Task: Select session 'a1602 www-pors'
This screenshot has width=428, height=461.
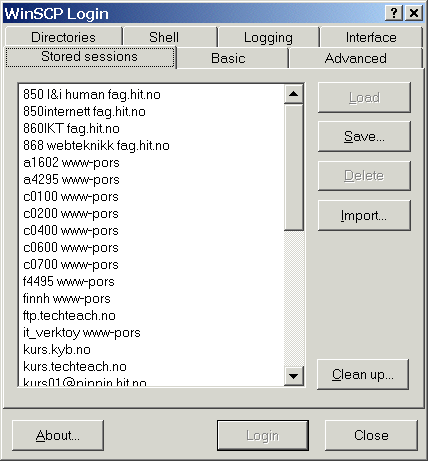Action: coord(151,162)
